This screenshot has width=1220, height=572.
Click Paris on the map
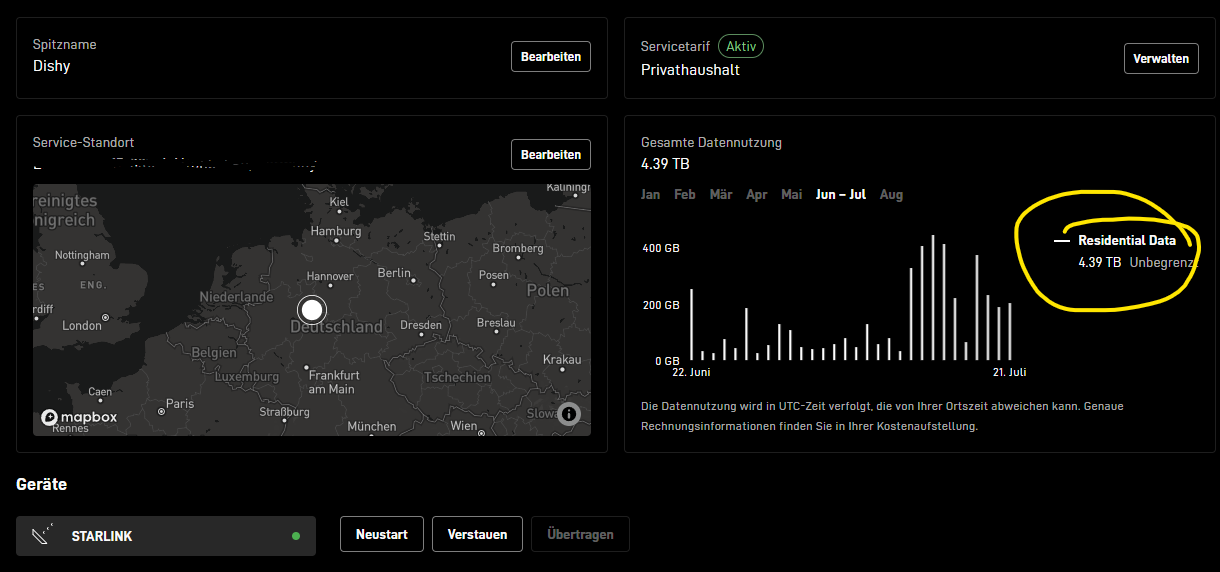(180, 404)
